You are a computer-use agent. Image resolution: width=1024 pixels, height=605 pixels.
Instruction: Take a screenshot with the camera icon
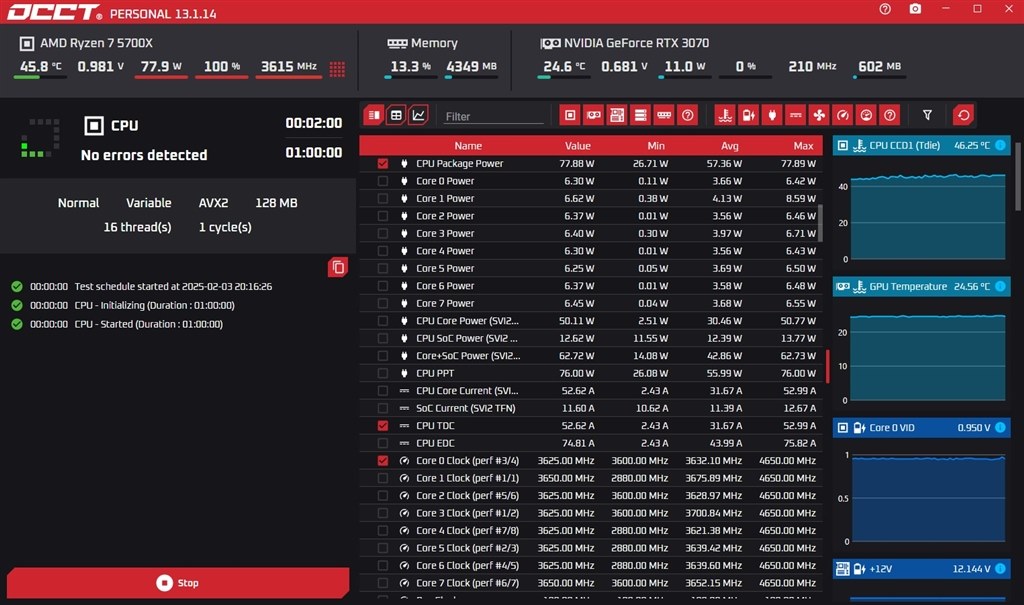[916, 9]
